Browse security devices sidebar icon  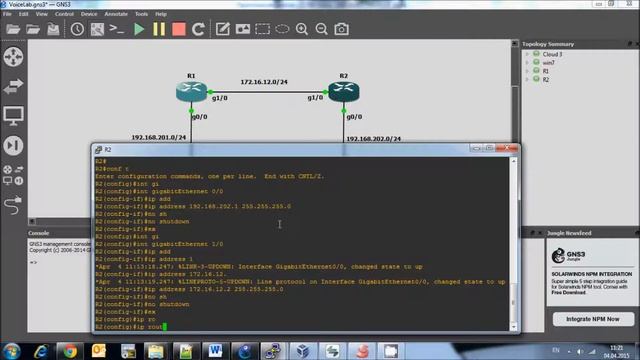tap(13, 145)
